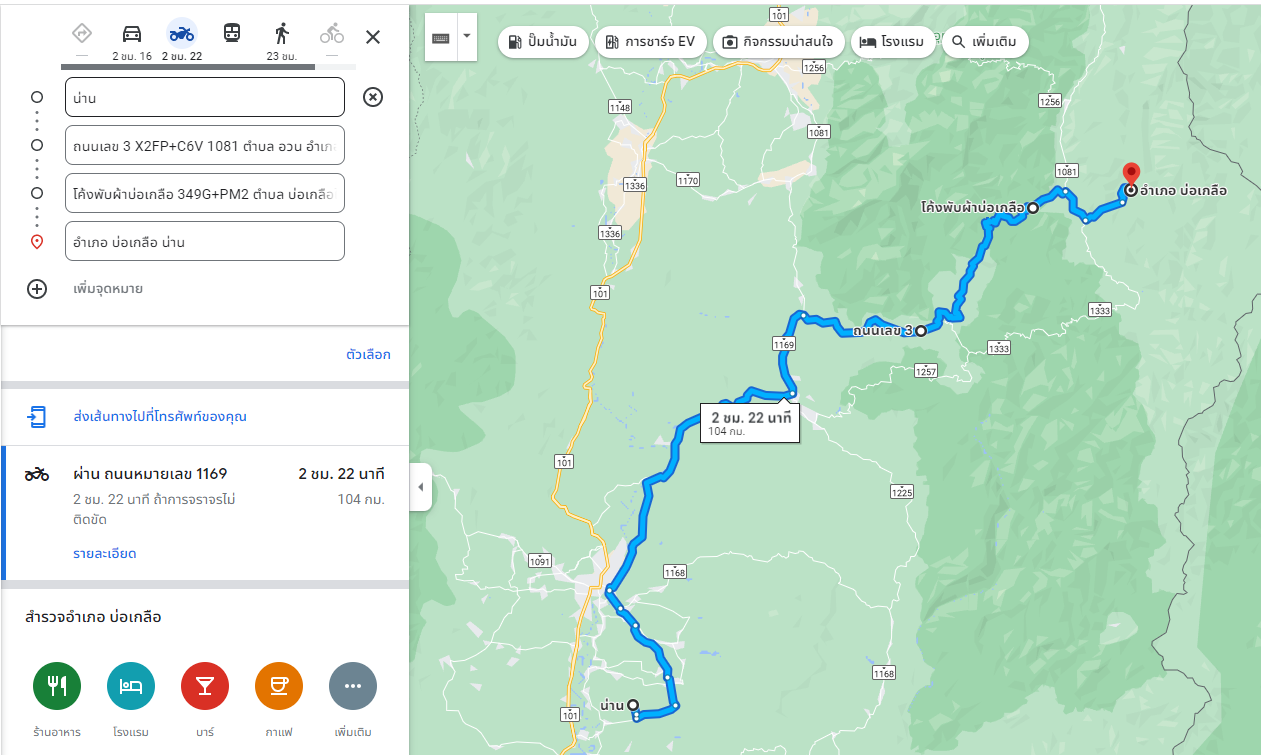Filter map by EV charging (การชาร์จ EV)
The height and width of the screenshot is (755, 1261).
(651, 42)
